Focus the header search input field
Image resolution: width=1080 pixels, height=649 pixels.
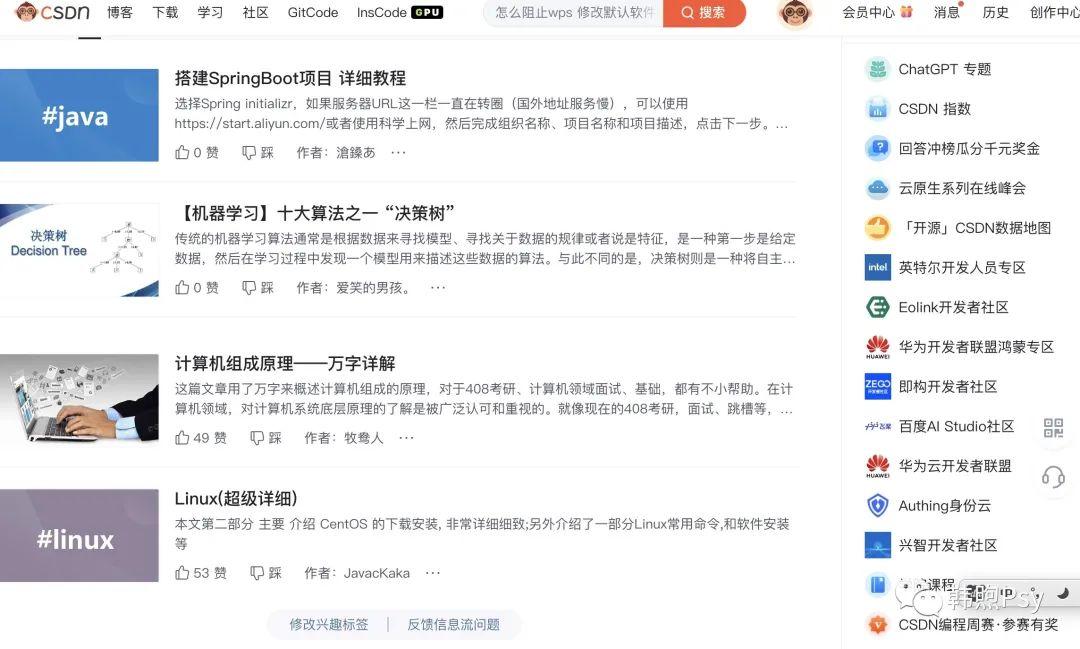click(574, 12)
